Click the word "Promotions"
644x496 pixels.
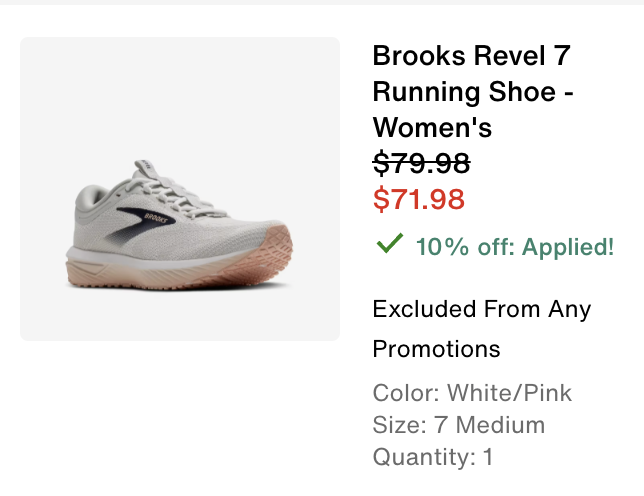[436, 349]
